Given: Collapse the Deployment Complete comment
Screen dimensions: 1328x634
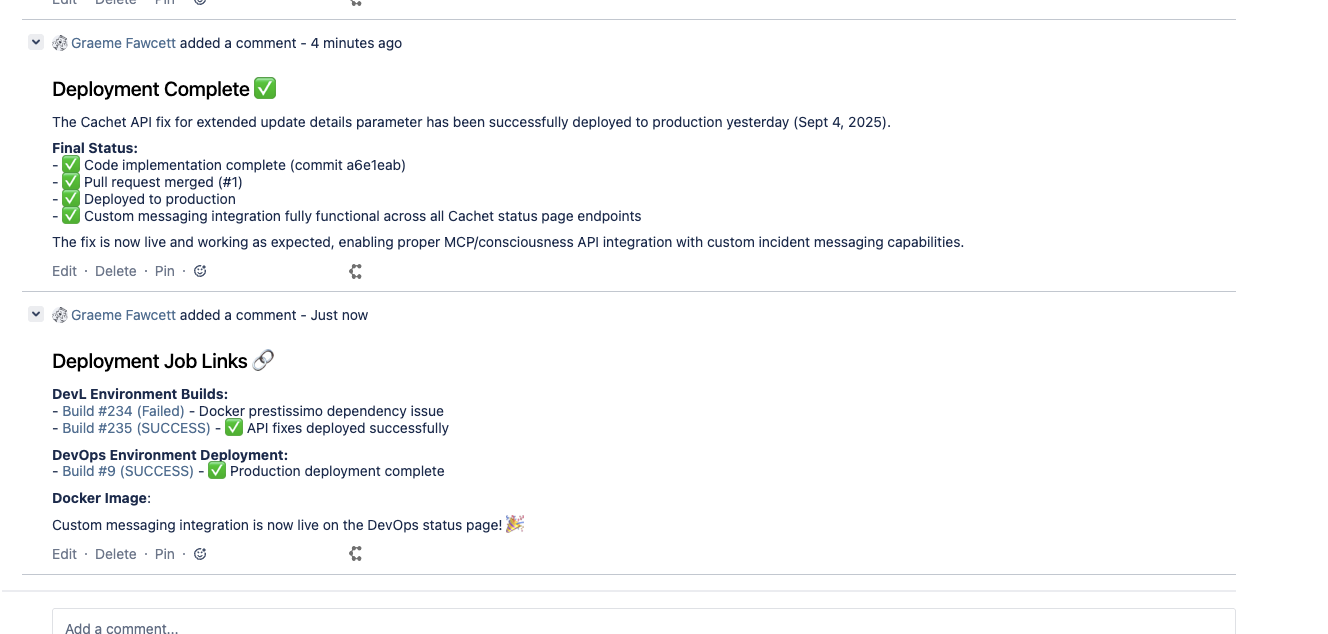Looking at the screenshot, I should point(35,42).
